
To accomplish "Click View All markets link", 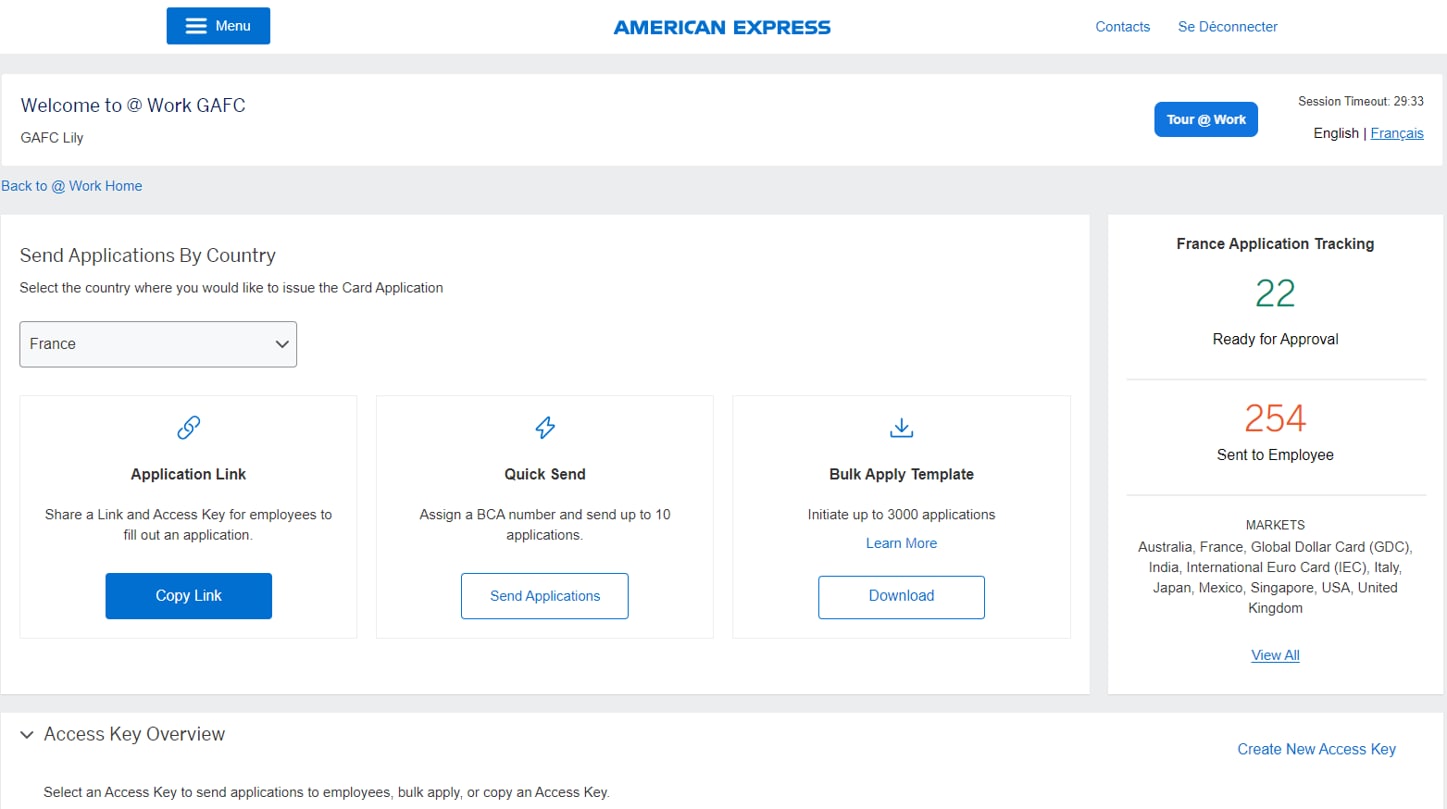I will (1275, 655).
